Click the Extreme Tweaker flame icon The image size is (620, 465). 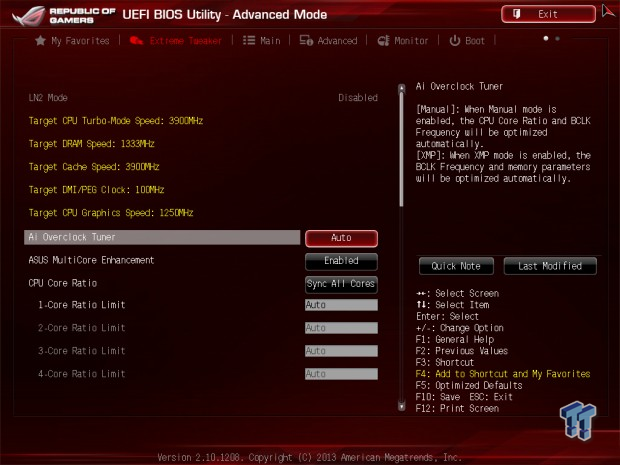point(136,40)
